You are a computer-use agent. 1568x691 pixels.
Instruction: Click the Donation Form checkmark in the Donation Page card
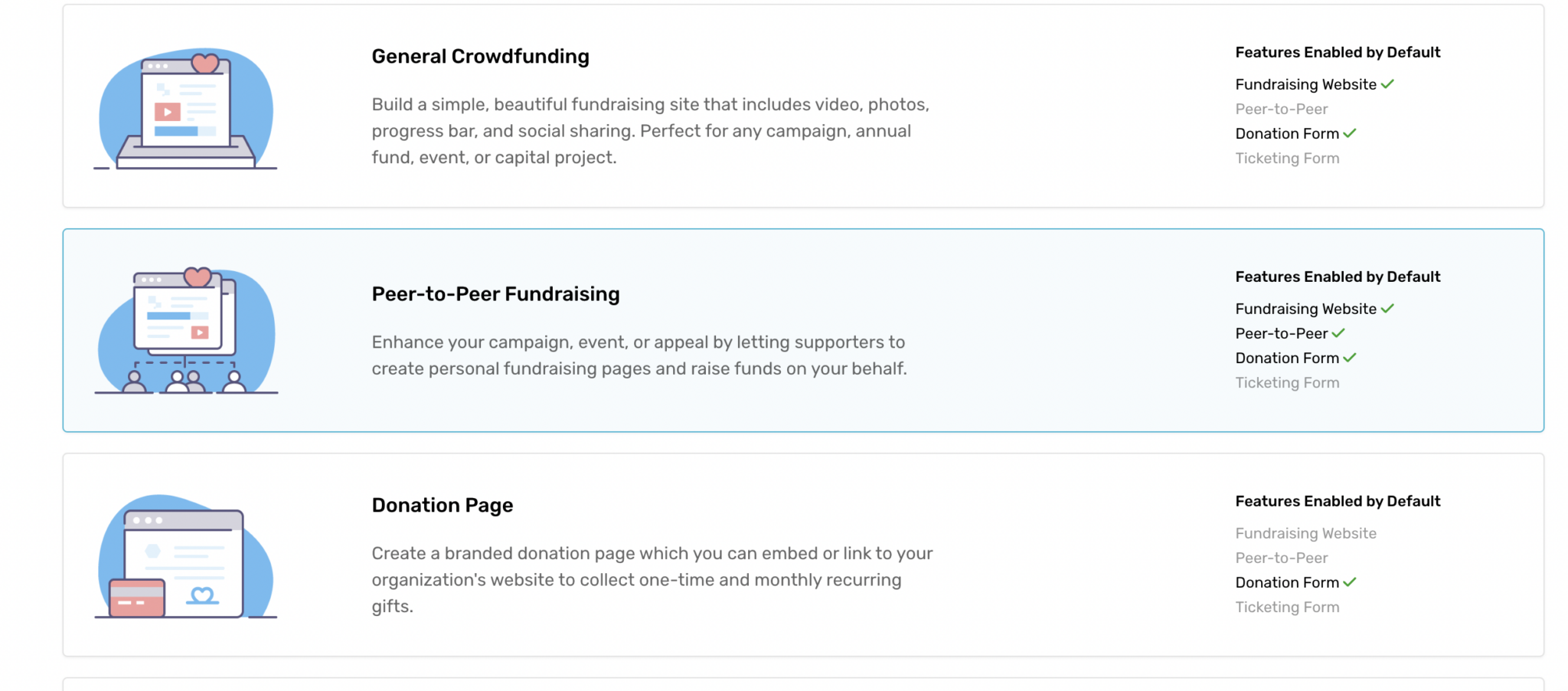coord(1349,581)
